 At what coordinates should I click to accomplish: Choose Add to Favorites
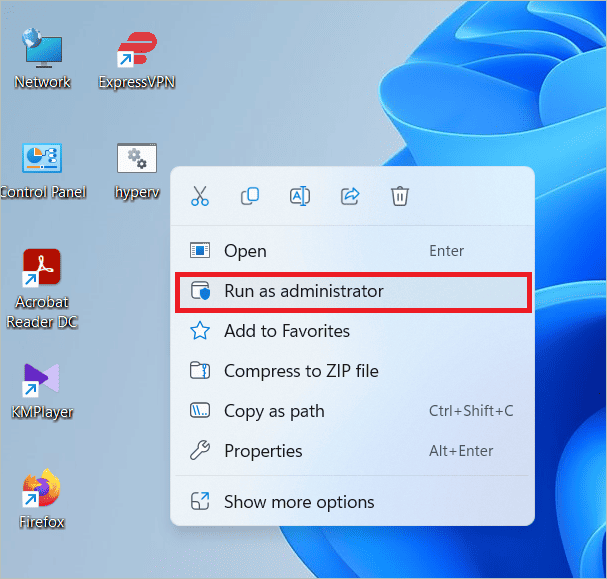[353, 331]
